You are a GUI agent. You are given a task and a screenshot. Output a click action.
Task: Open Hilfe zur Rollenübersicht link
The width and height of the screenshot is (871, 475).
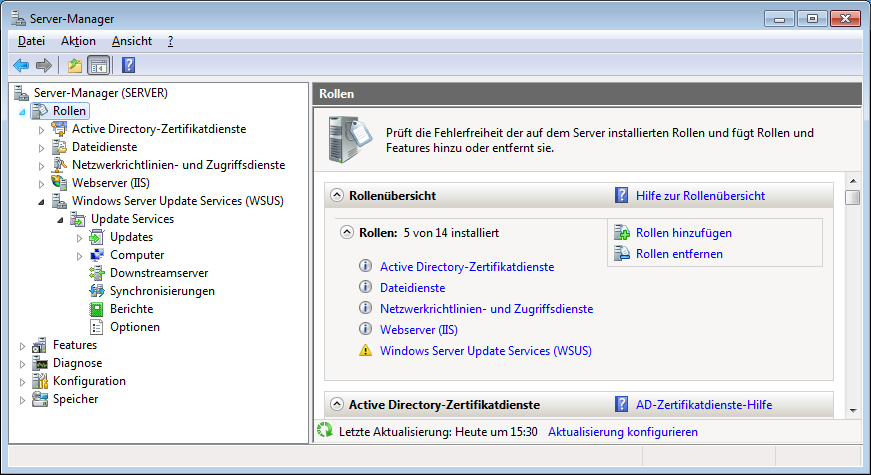[x=700, y=196]
